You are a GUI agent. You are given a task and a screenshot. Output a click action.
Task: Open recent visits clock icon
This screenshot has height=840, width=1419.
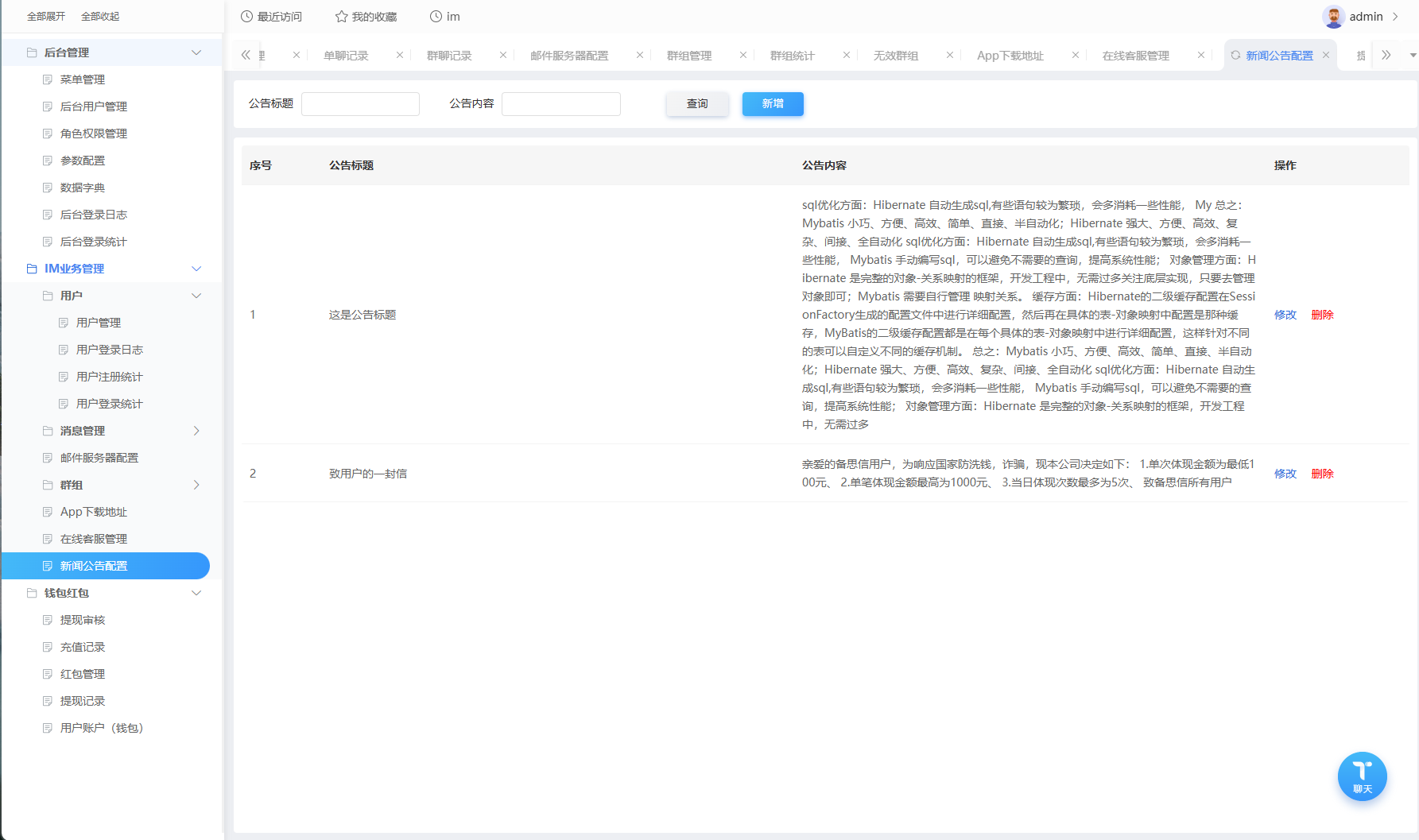[247, 17]
